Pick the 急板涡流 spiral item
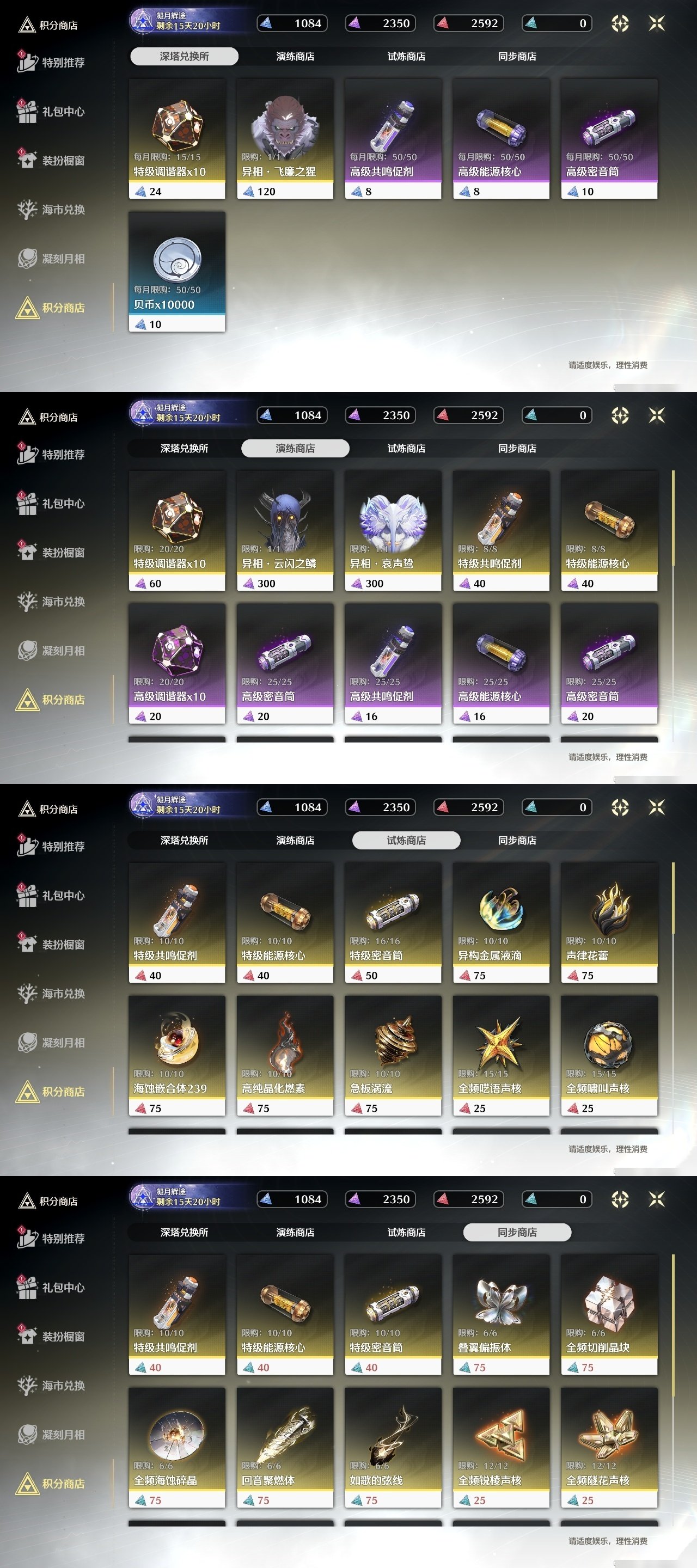Image resolution: width=697 pixels, height=1568 pixels. click(393, 1056)
